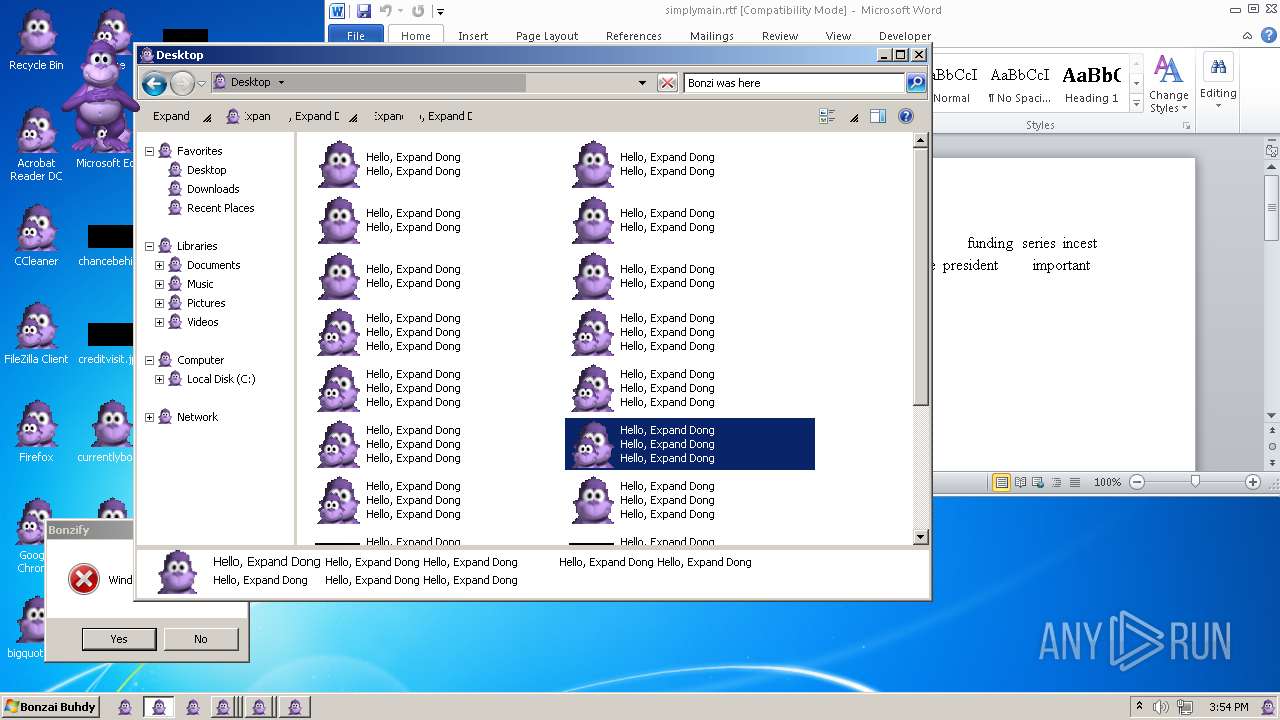Click Redo icon in Word quick access toolbar

coord(418,11)
